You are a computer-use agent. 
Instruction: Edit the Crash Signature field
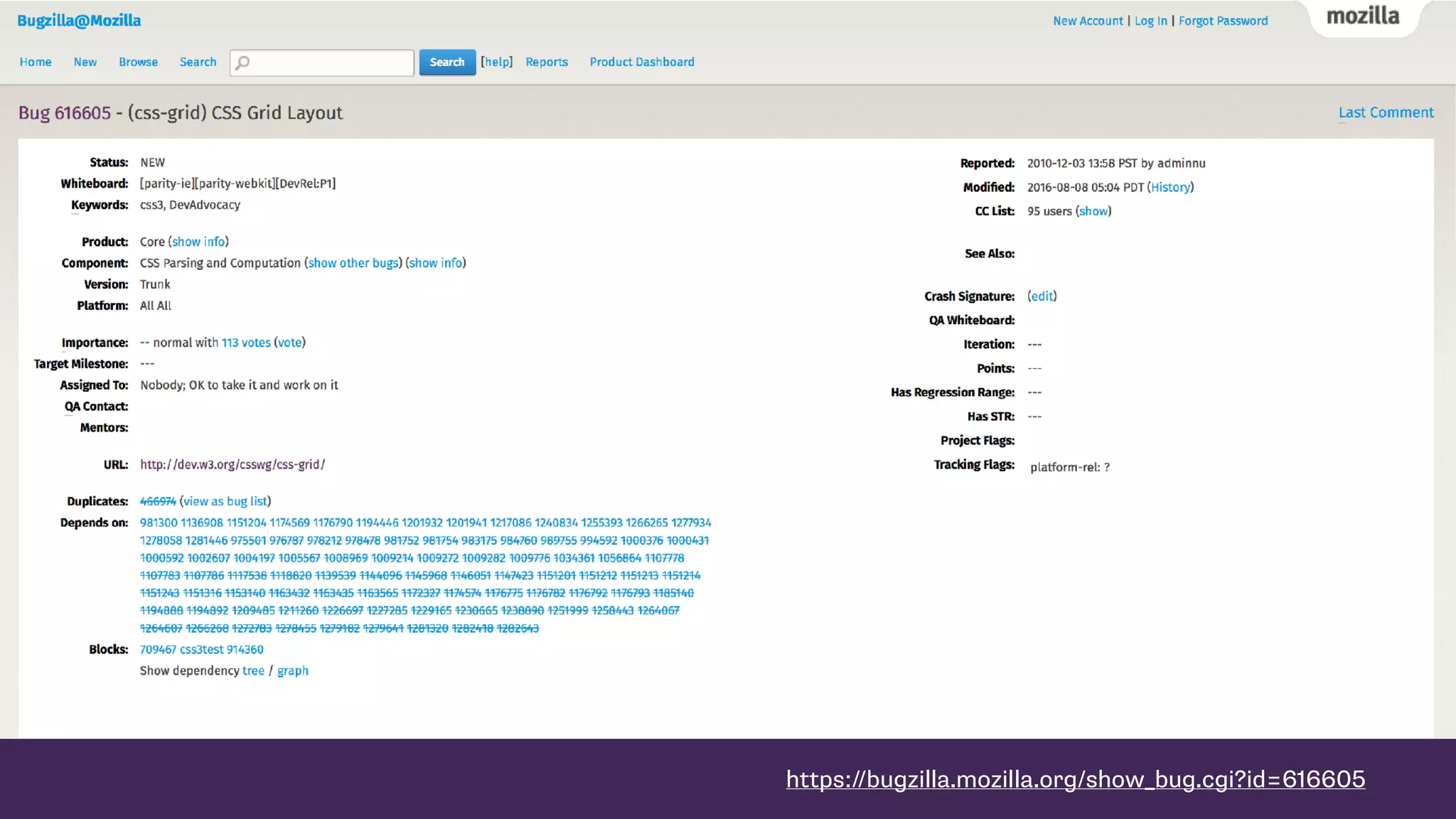[1042, 296]
